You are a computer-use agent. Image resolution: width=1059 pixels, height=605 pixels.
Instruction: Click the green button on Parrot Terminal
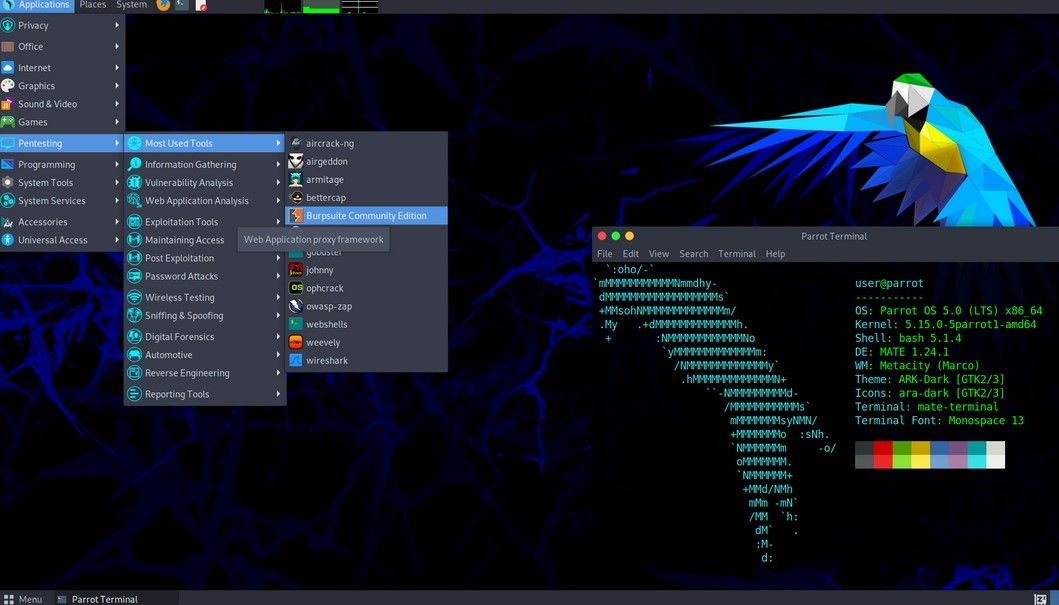pos(615,236)
